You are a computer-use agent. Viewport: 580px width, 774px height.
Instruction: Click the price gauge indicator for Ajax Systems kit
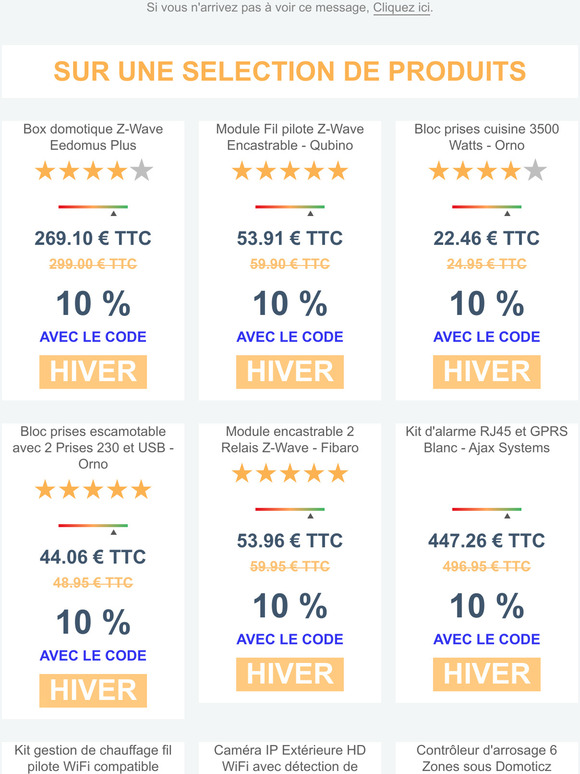487,512
